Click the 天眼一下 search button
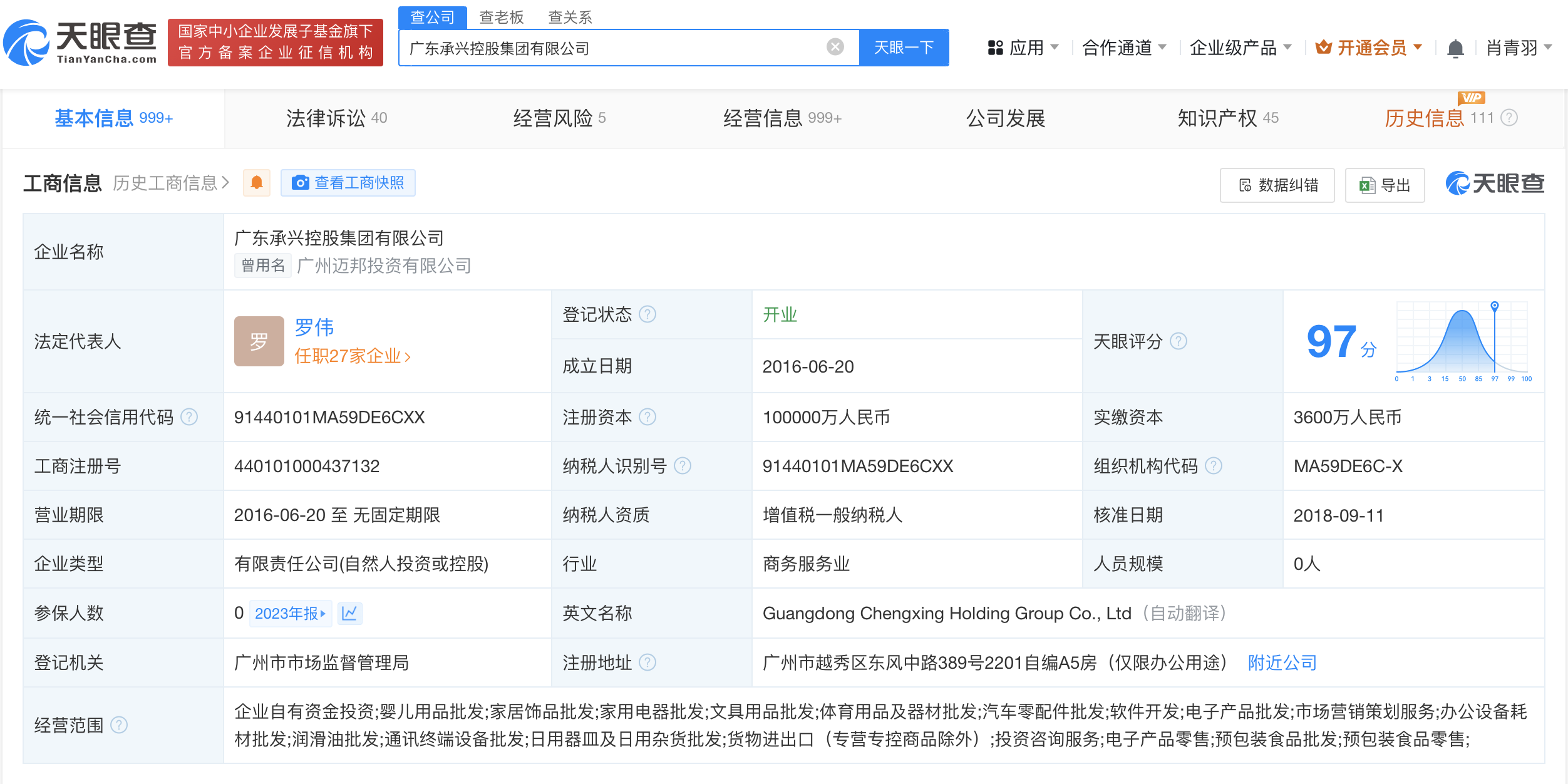Image resolution: width=1568 pixels, height=784 pixels. point(904,47)
